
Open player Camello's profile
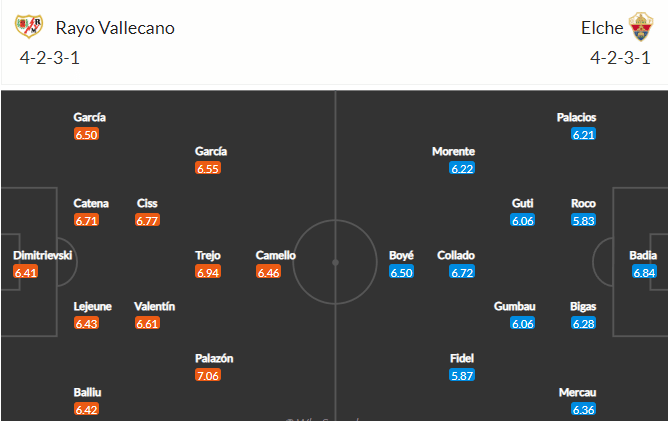coord(276,255)
